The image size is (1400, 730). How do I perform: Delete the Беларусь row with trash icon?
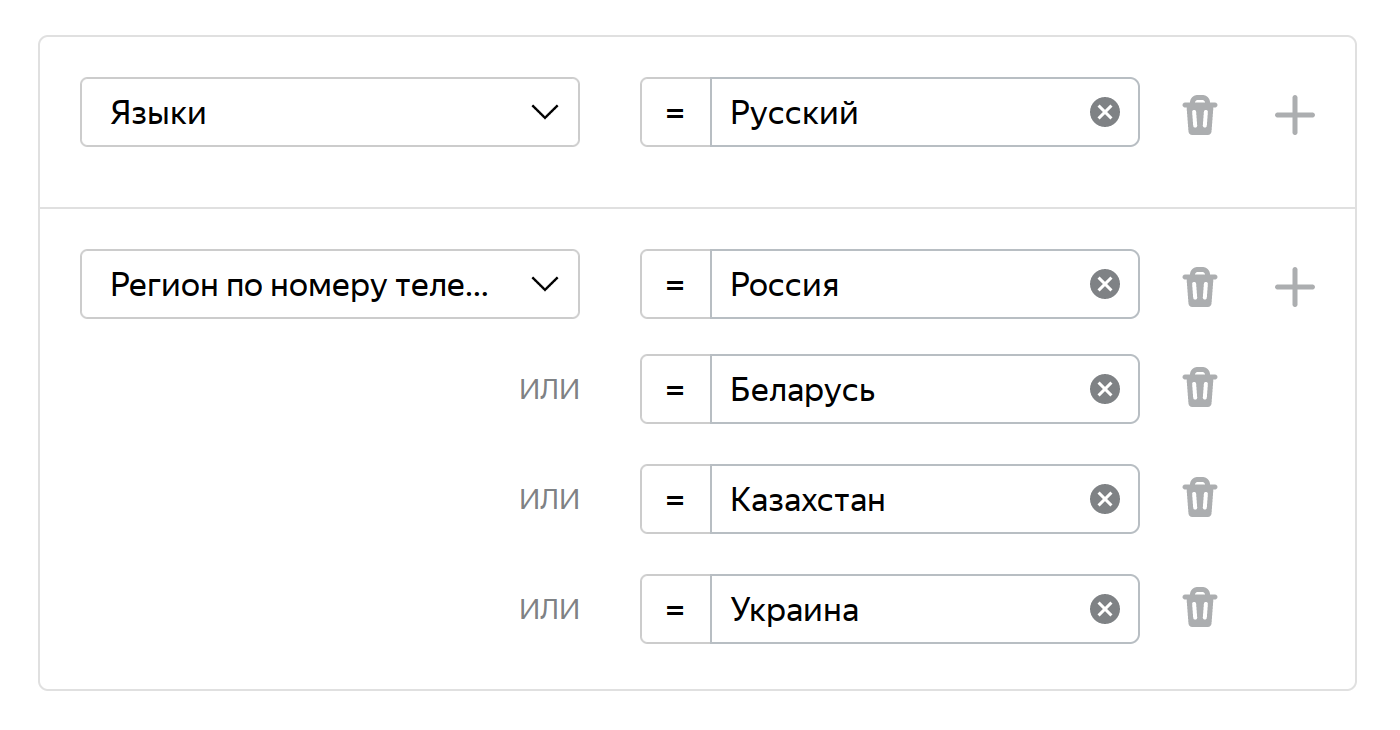click(x=1199, y=387)
